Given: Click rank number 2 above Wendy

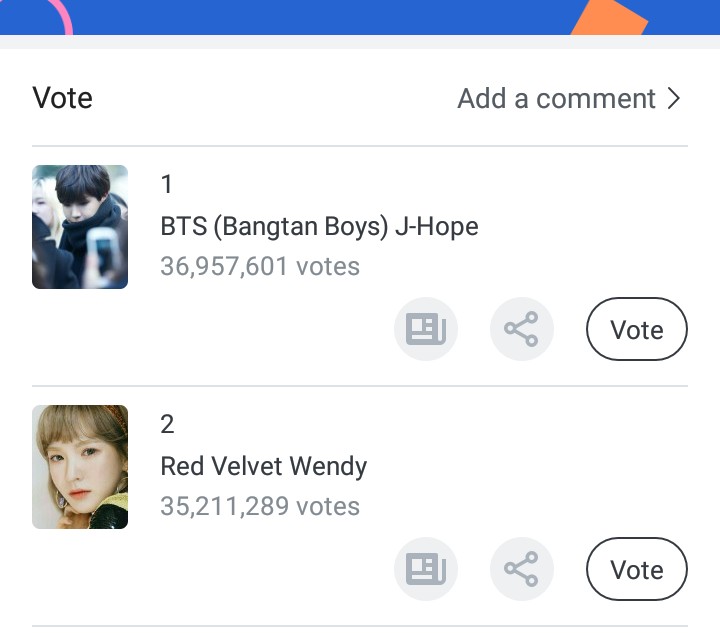Looking at the screenshot, I should (167, 424).
